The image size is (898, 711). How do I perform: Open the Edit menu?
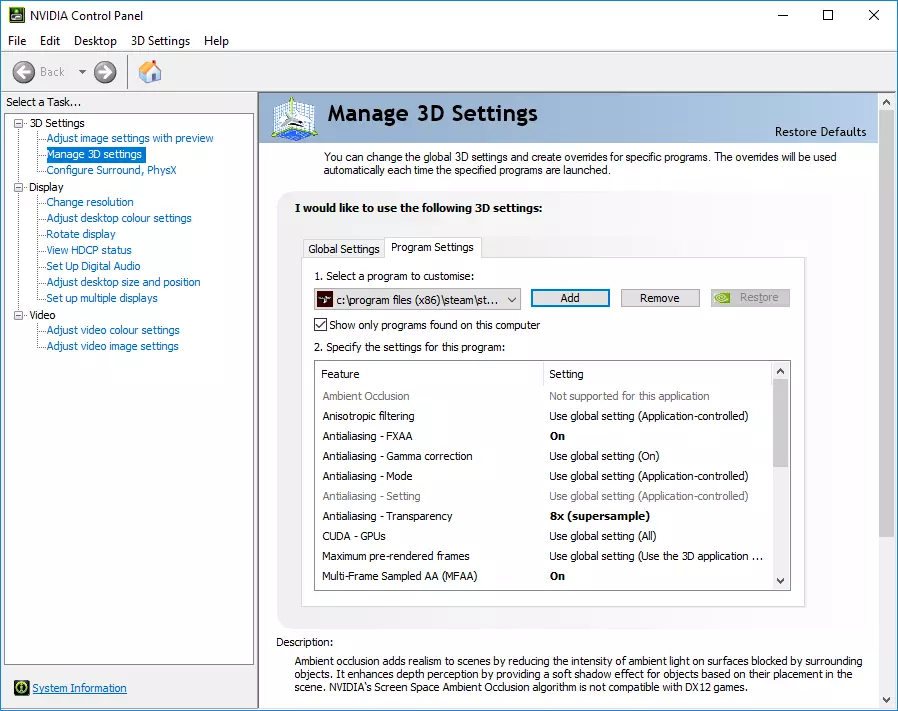pyautogui.click(x=50, y=41)
